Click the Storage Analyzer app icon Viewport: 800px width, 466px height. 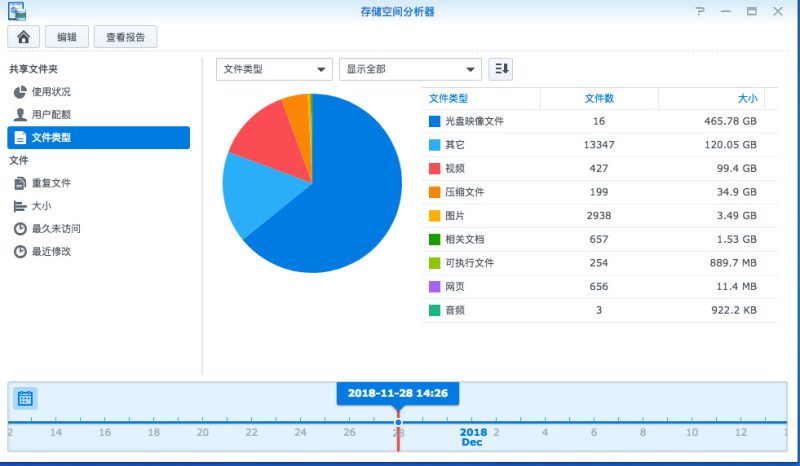[17, 11]
